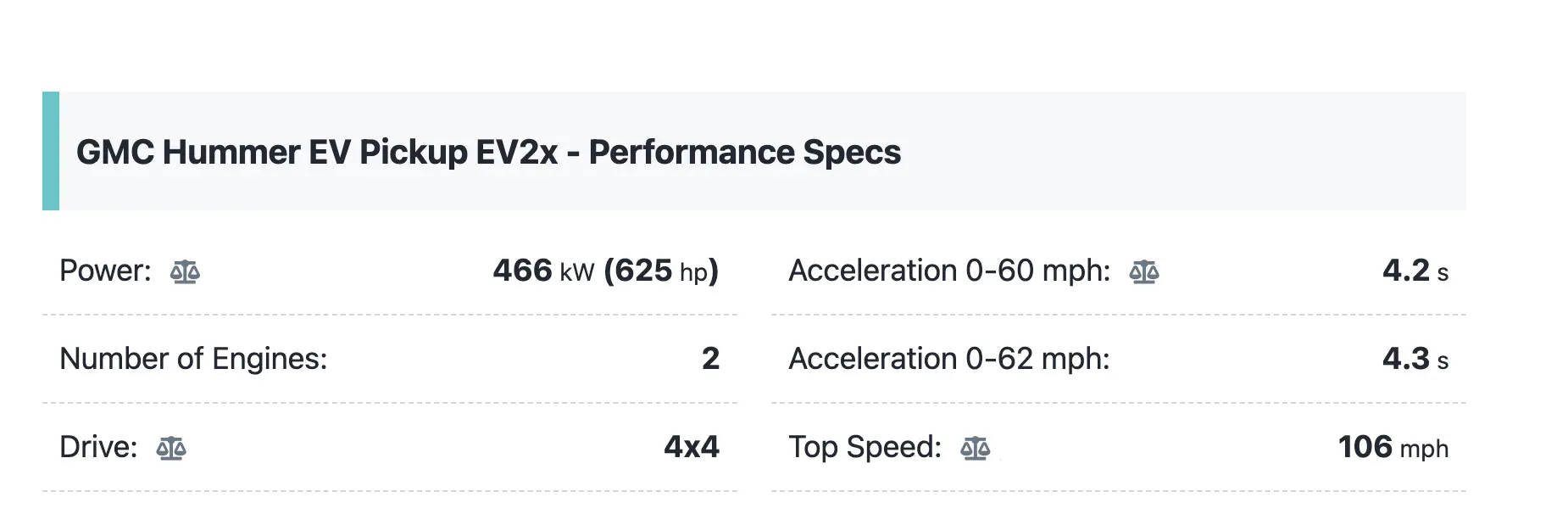The width and height of the screenshot is (1568, 514).
Task: Click the compare scales icon beside Power
Action: [x=185, y=271]
